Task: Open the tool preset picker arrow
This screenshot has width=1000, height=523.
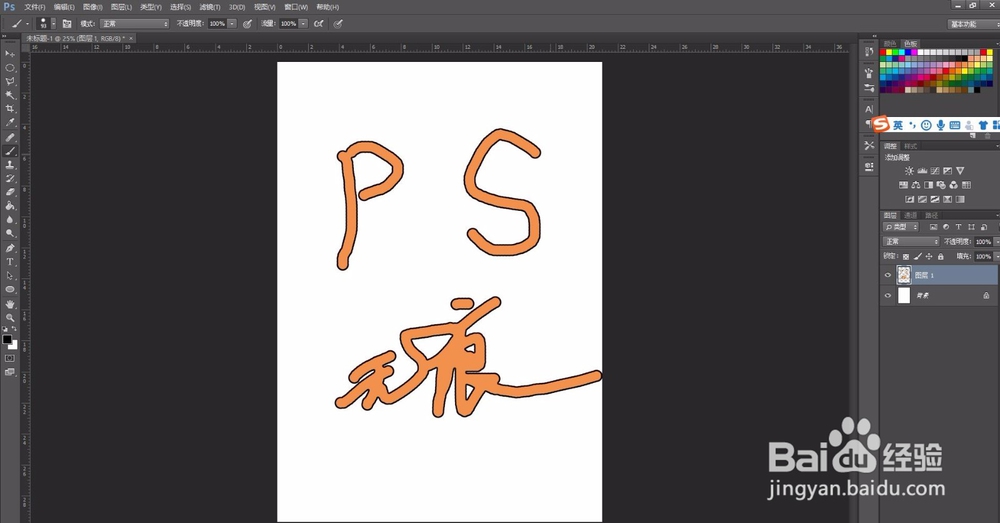Action: (x=27, y=24)
